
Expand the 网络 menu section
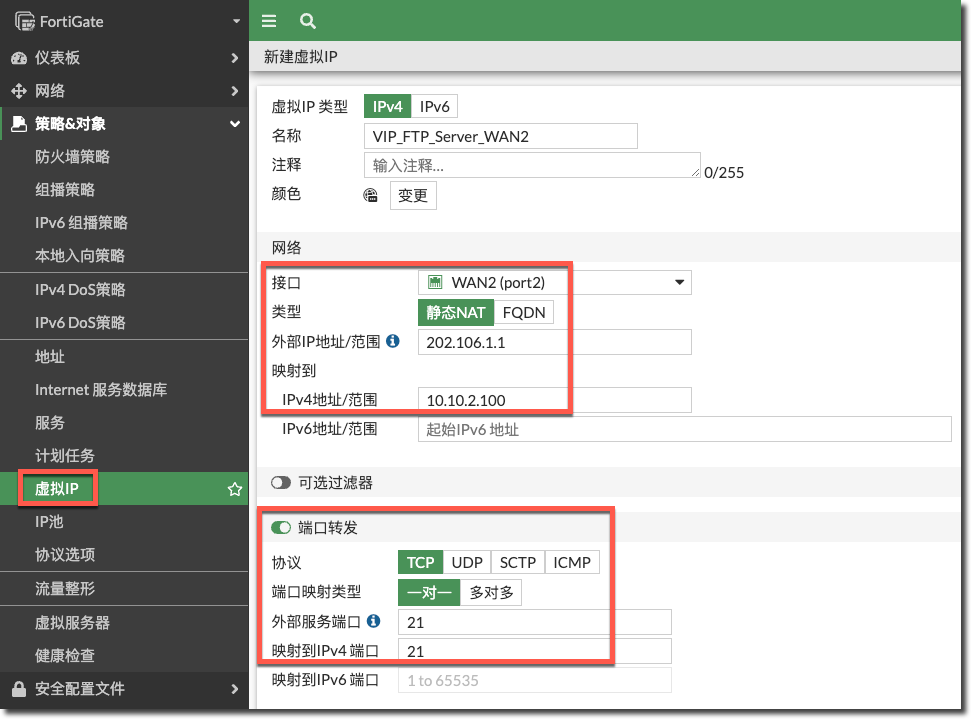point(122,91)
